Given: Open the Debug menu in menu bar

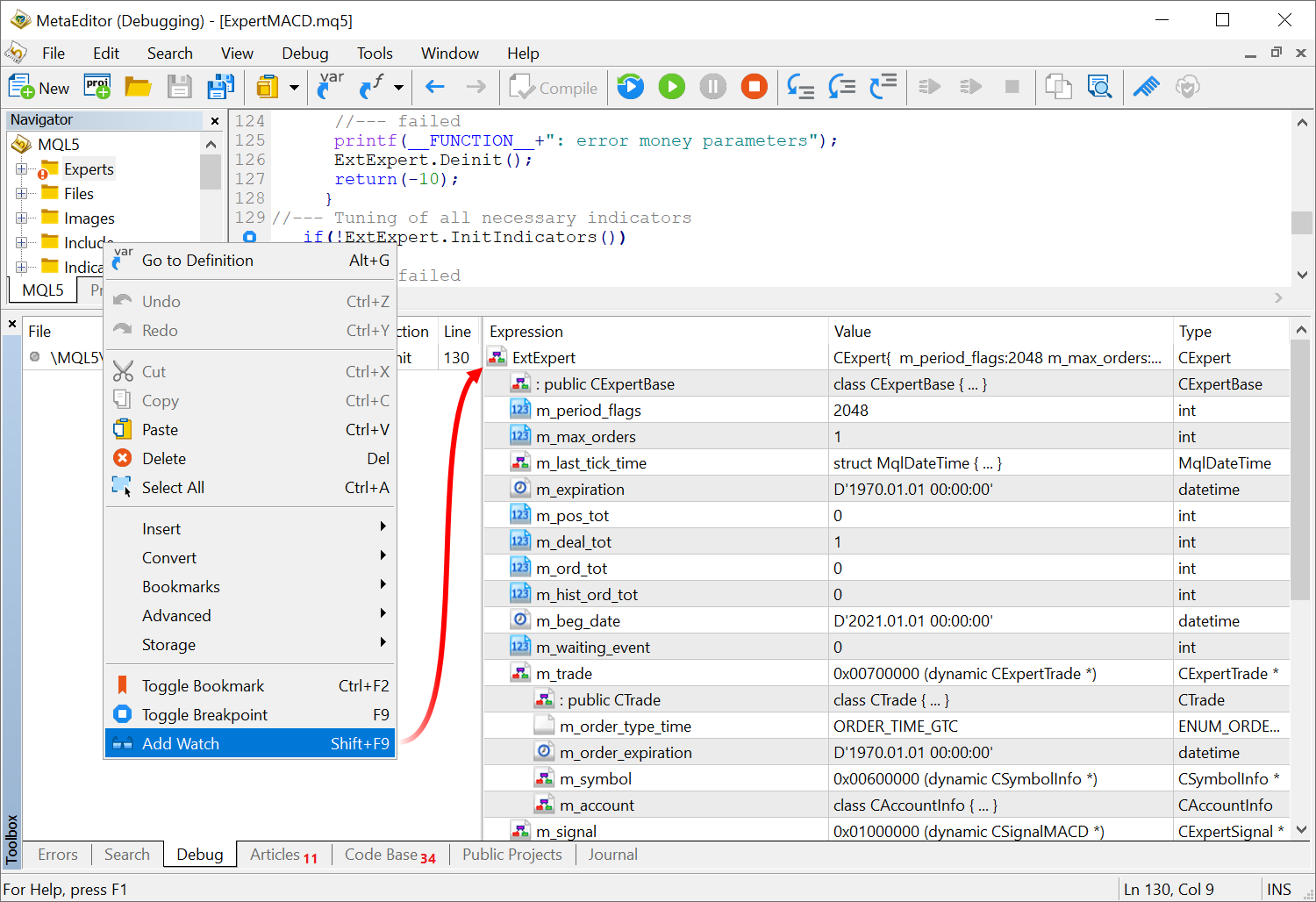Looking at the screenshot, I should click(x=304, y=54).
